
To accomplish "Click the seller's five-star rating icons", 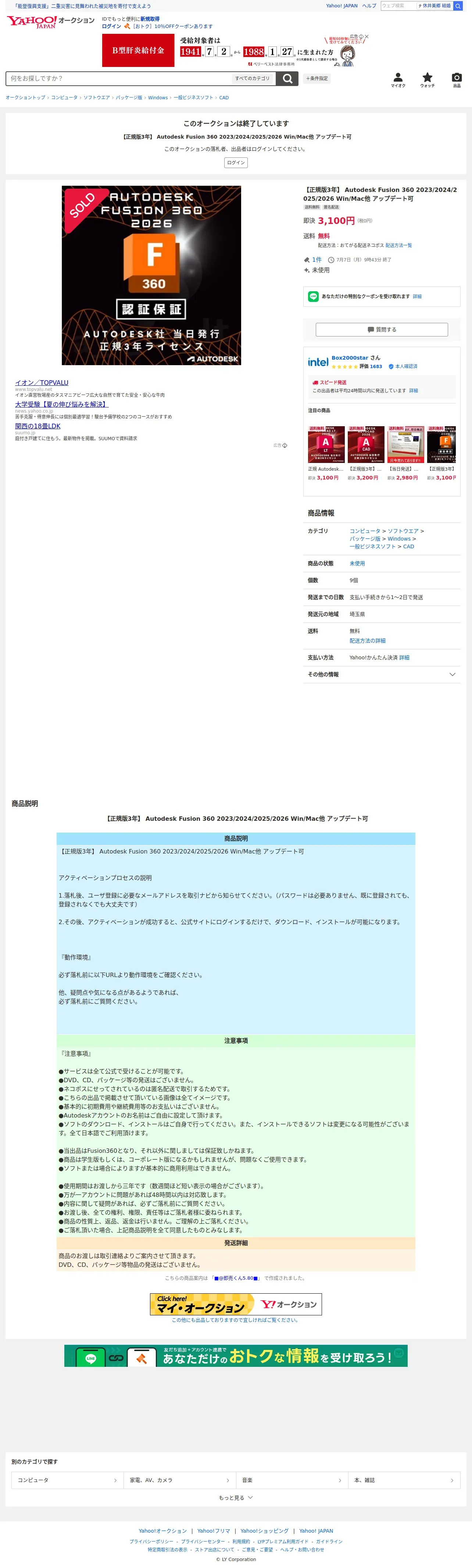I will 344,366.
